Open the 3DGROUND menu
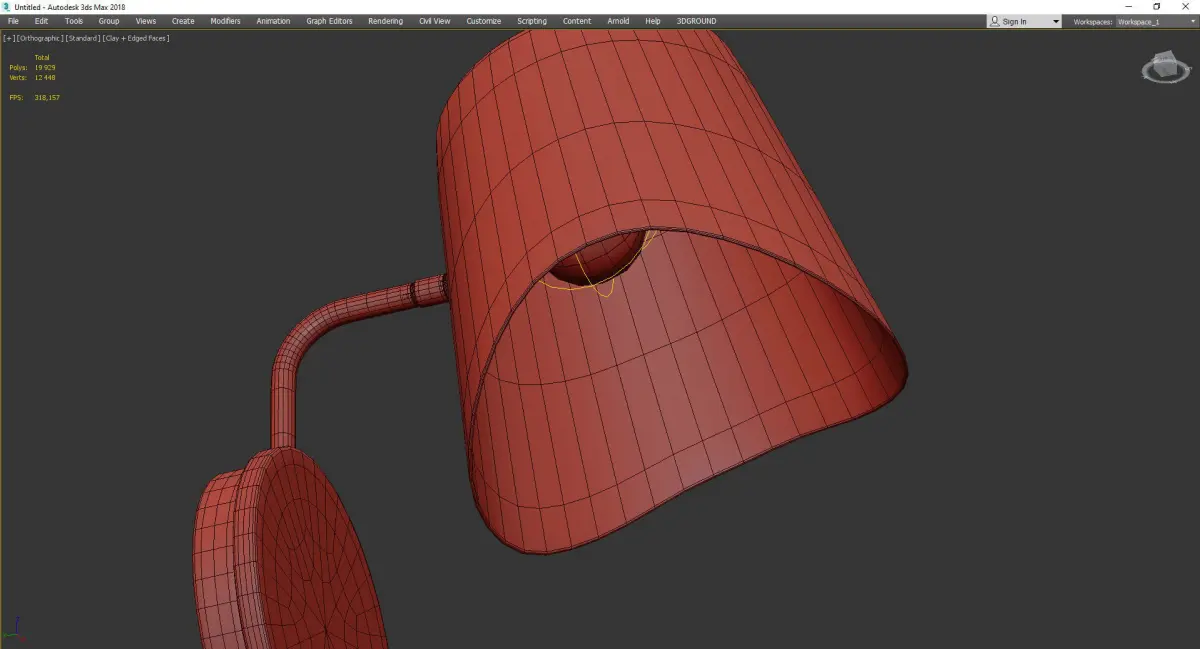 click(x=696, y=21)
